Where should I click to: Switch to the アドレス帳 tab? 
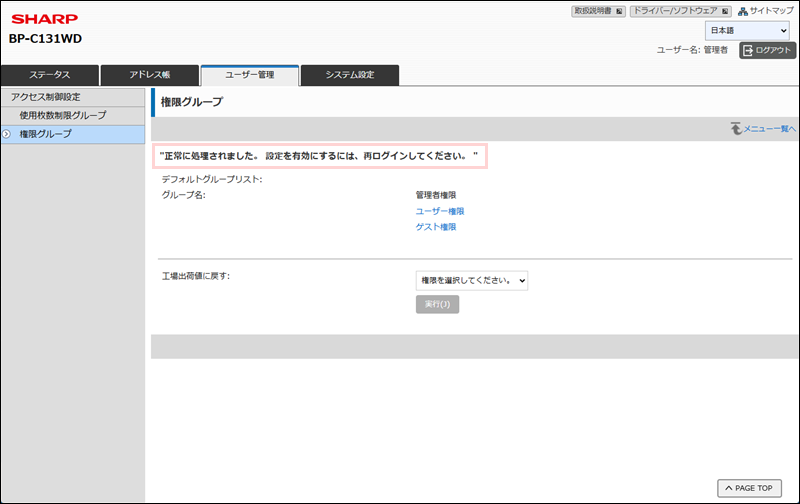(x=149, y=75)
